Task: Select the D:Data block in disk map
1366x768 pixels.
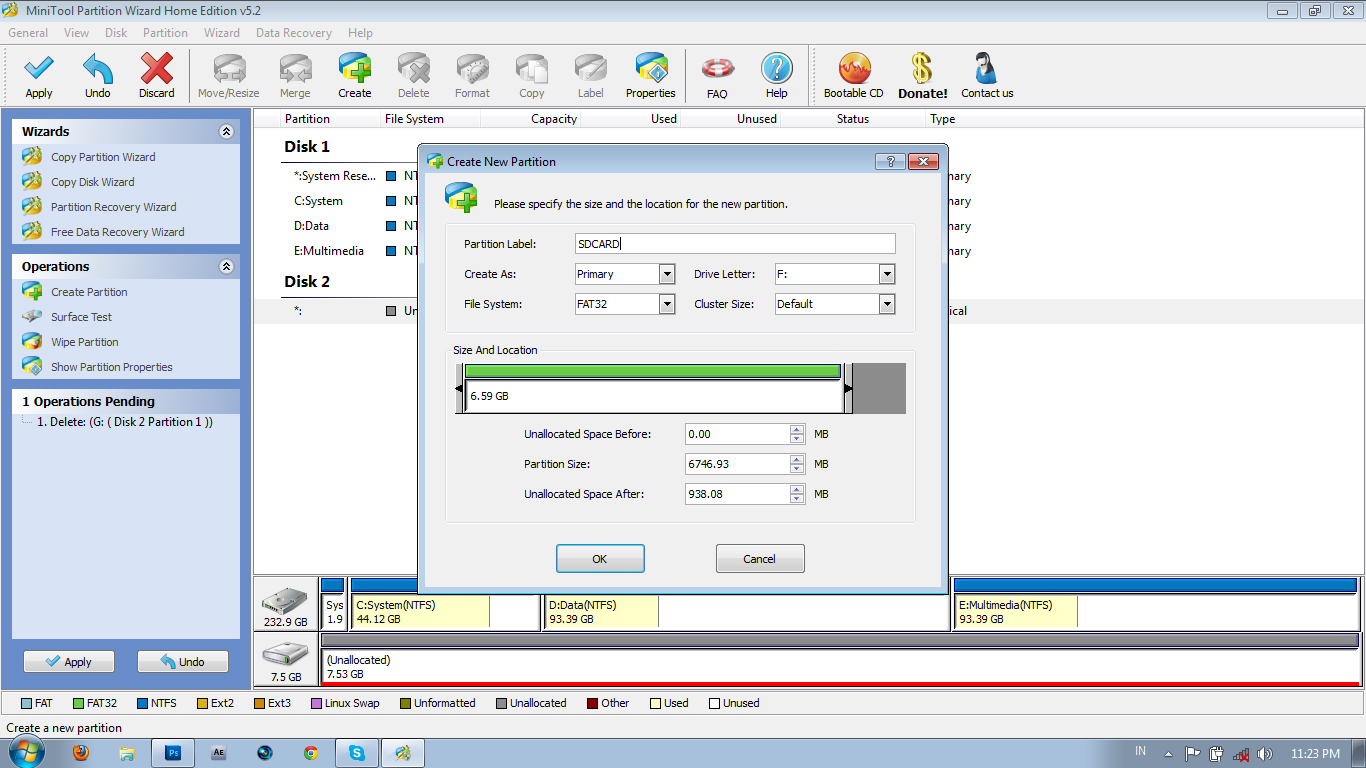Action: [x=746, y=604]
